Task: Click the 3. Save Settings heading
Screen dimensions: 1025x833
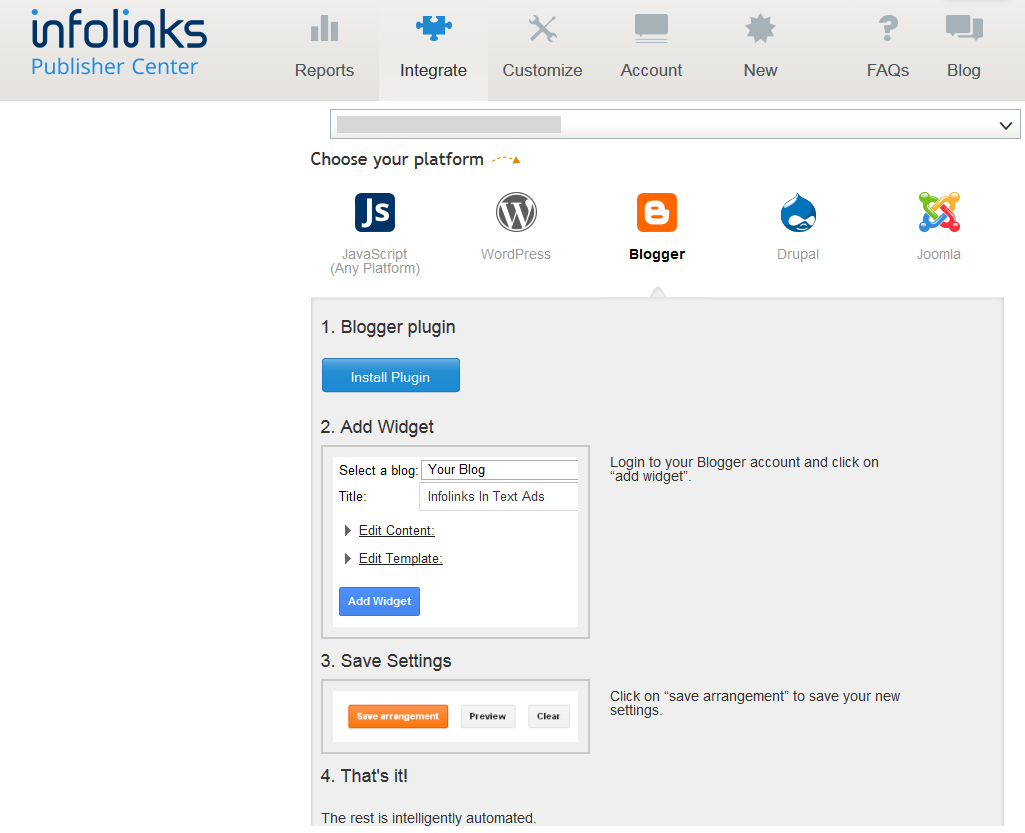Action: pyautogui.click(x=386, y=661)
